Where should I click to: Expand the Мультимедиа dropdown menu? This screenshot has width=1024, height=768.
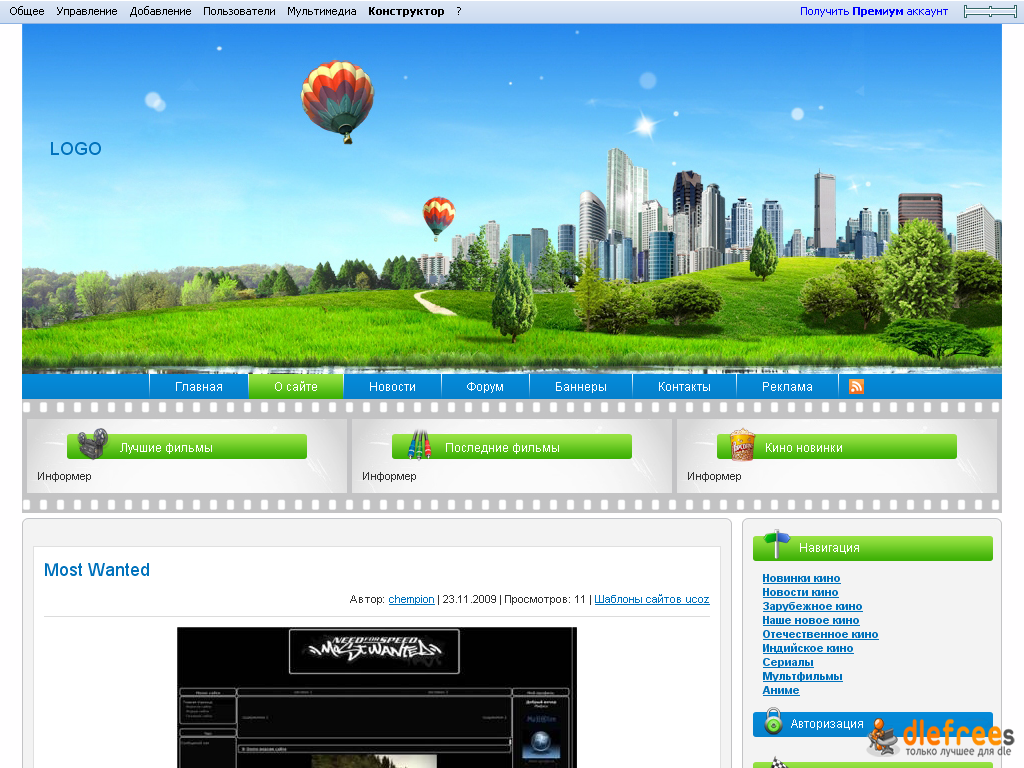(x=321, y=12)
